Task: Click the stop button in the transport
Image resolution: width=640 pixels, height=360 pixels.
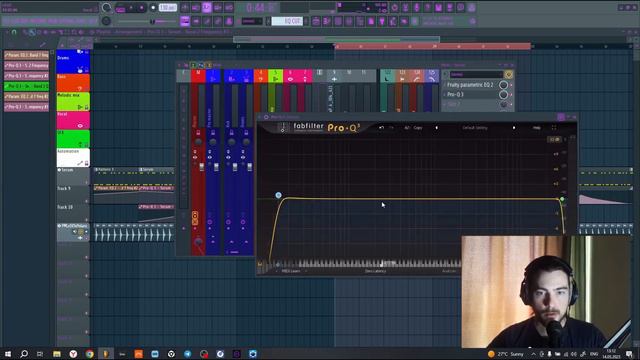Action: tap(142, 8)
